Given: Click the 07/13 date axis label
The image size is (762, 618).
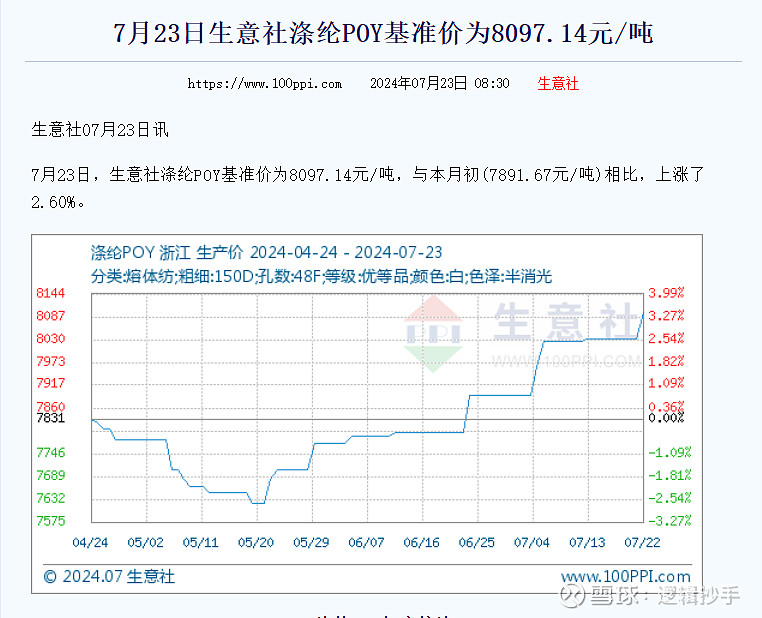Looking at the screenshot, I should pos(587,542).
